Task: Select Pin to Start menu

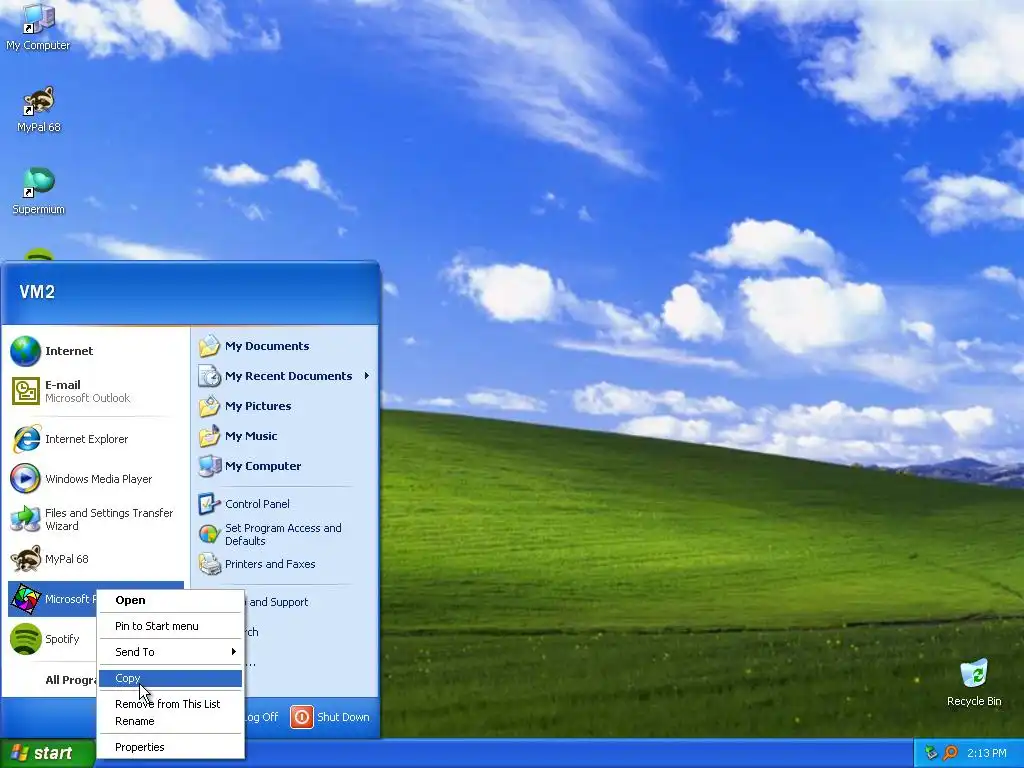Action: [170, 626]
